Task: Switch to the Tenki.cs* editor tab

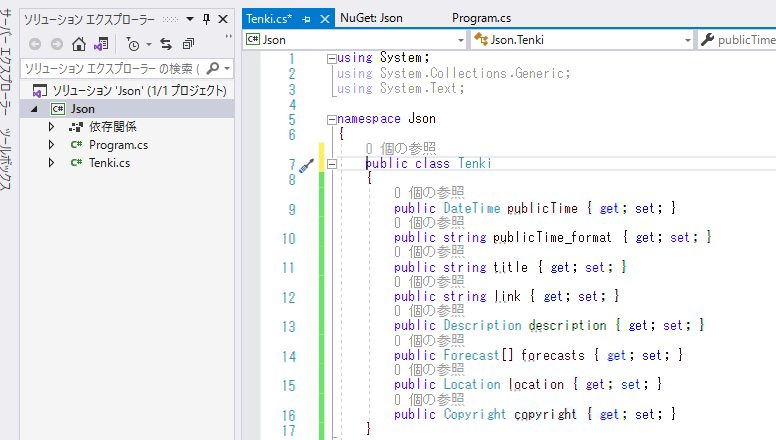Action: click(269, 19)
